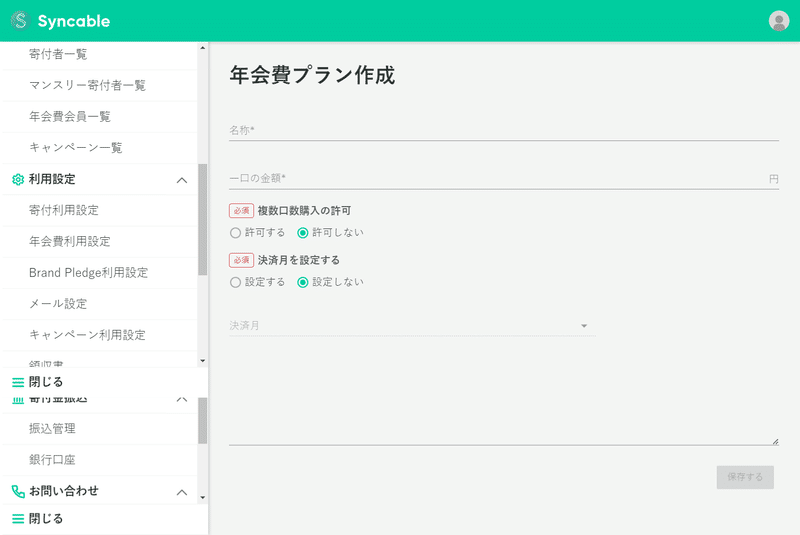Image resolution: width=800 pixels, height=535 pixels.
Task: Click the upper sidebar scroll-up arrow
Action: point(203,48)
